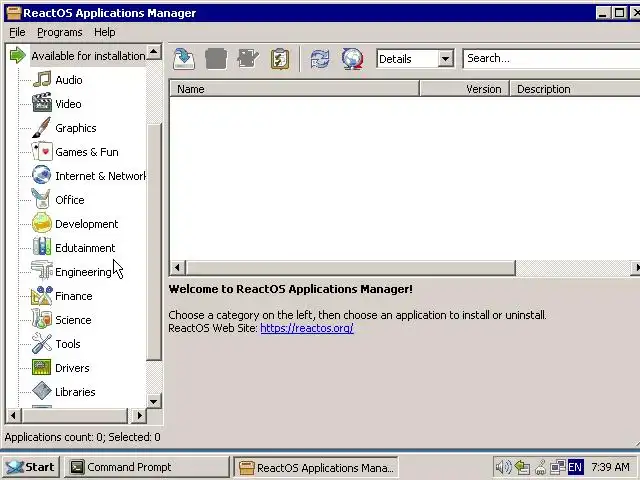Open the File menu

click(17, 32)
